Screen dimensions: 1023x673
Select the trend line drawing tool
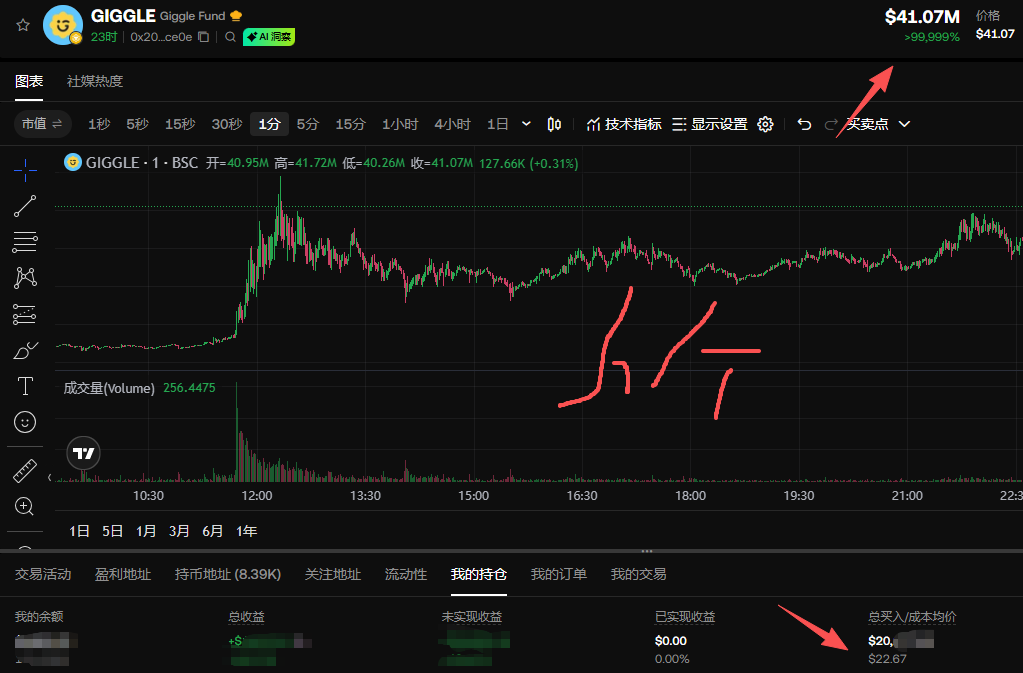[x=25, y=206]
